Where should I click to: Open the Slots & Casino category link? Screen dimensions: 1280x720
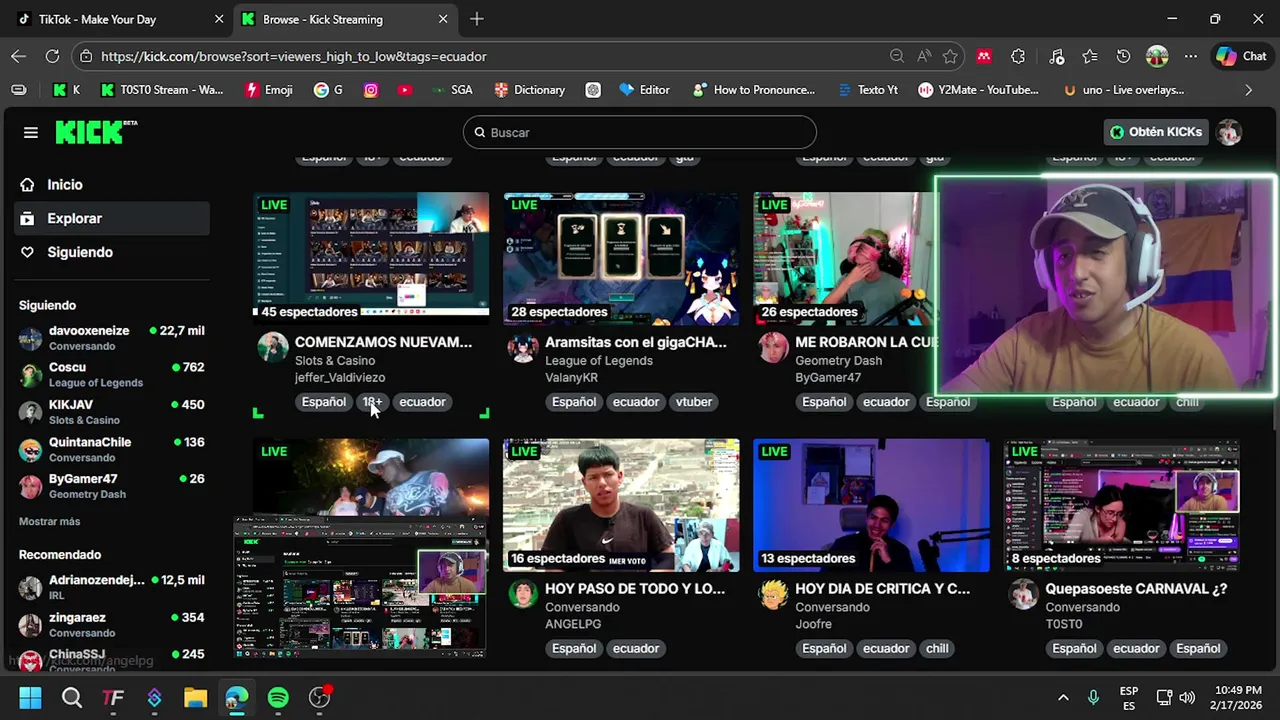334,360
